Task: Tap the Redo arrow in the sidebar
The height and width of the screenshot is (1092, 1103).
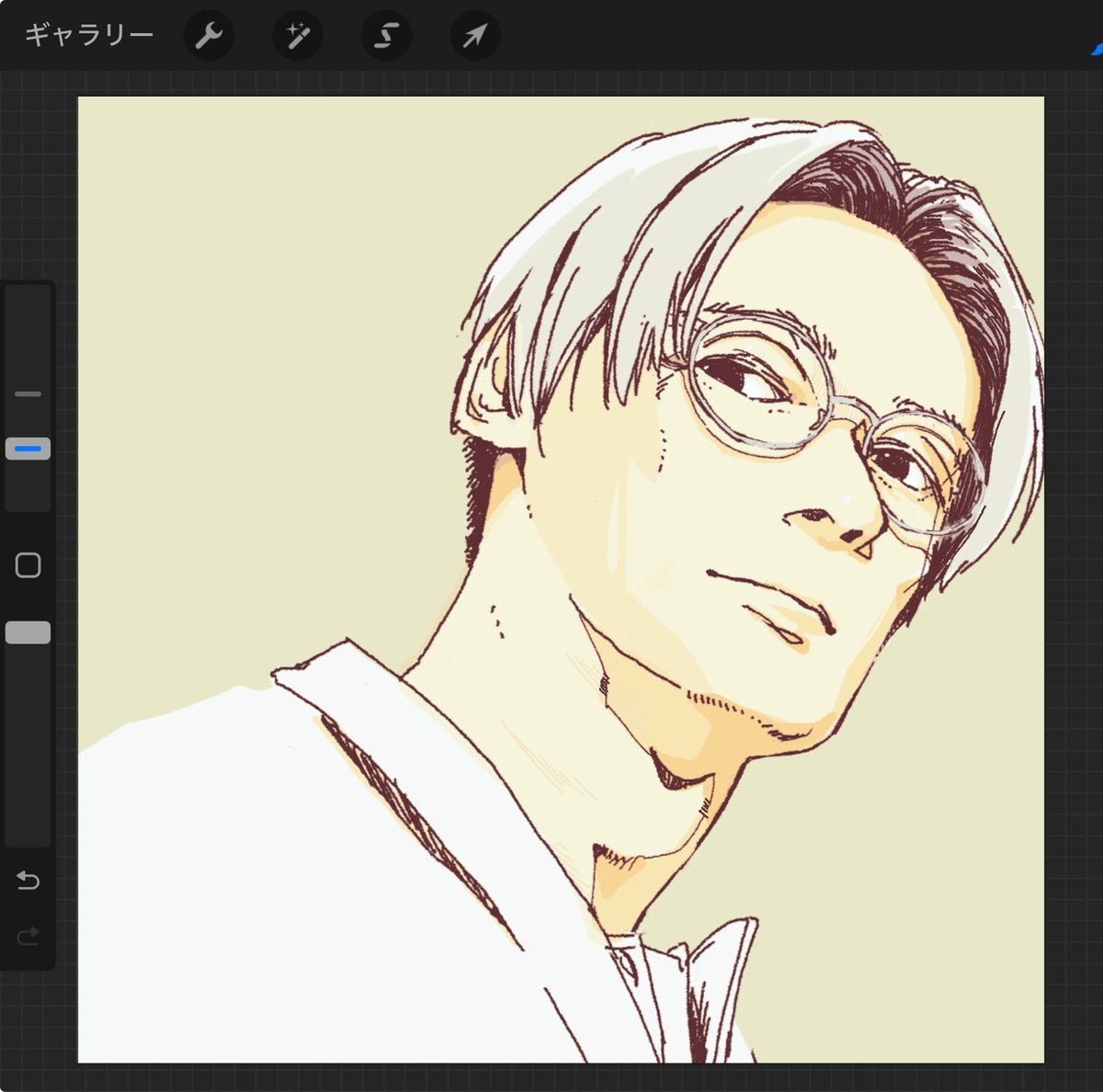Action: coord(28,936)
